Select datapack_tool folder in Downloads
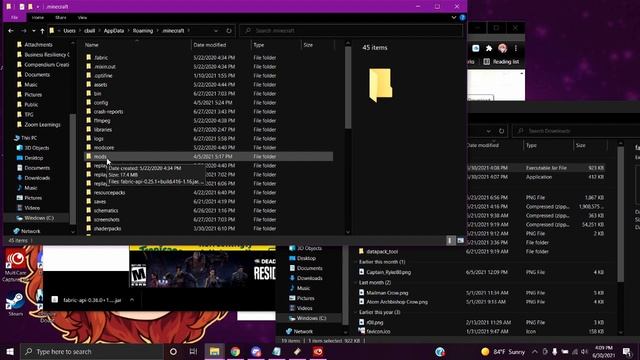This screenshot has width=640, height=360. [382, 251]
